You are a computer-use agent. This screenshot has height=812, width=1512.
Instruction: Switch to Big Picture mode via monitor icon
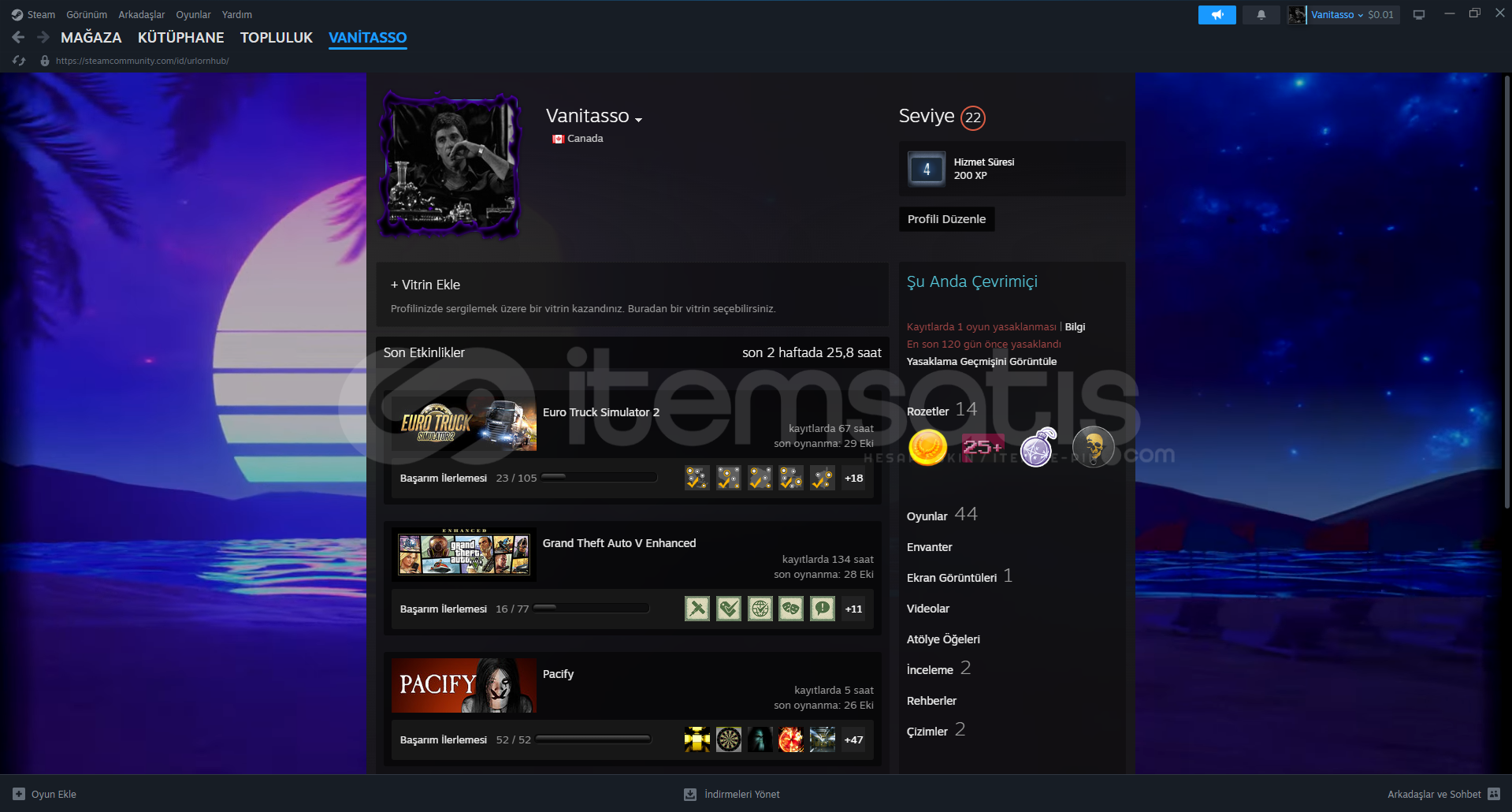(x=1419, y=15)
